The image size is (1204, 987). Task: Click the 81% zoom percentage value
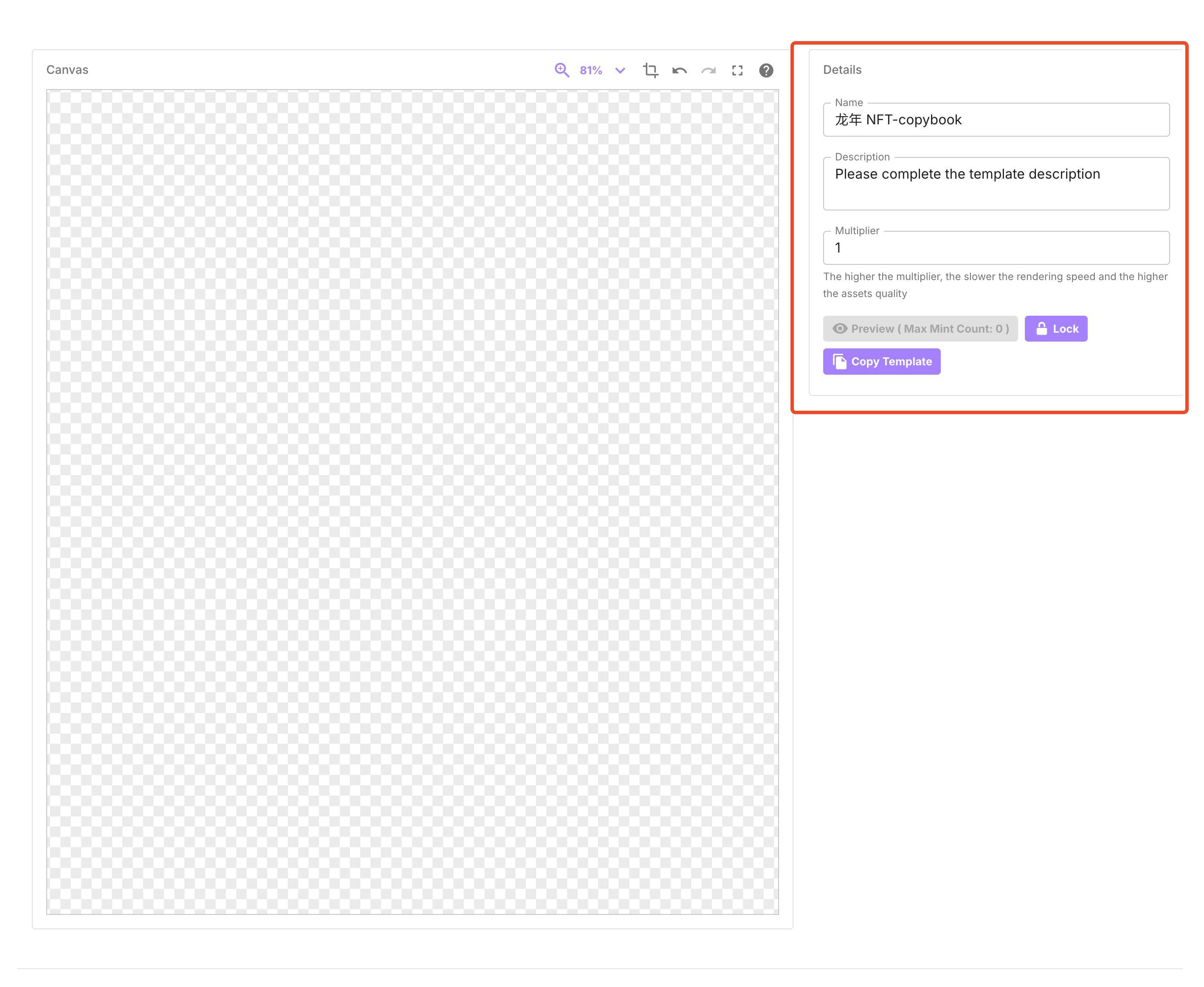point(591,70)
